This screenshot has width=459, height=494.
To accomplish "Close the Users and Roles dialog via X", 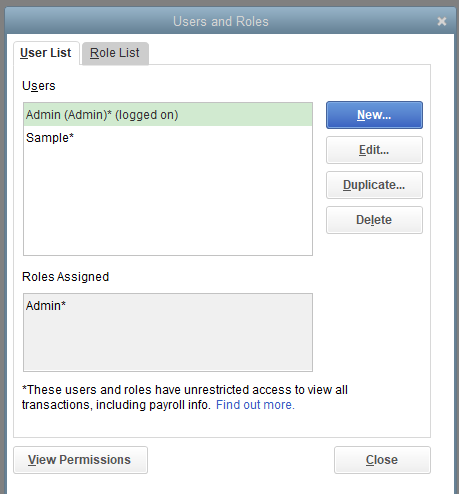I will (x=442, y=21).
